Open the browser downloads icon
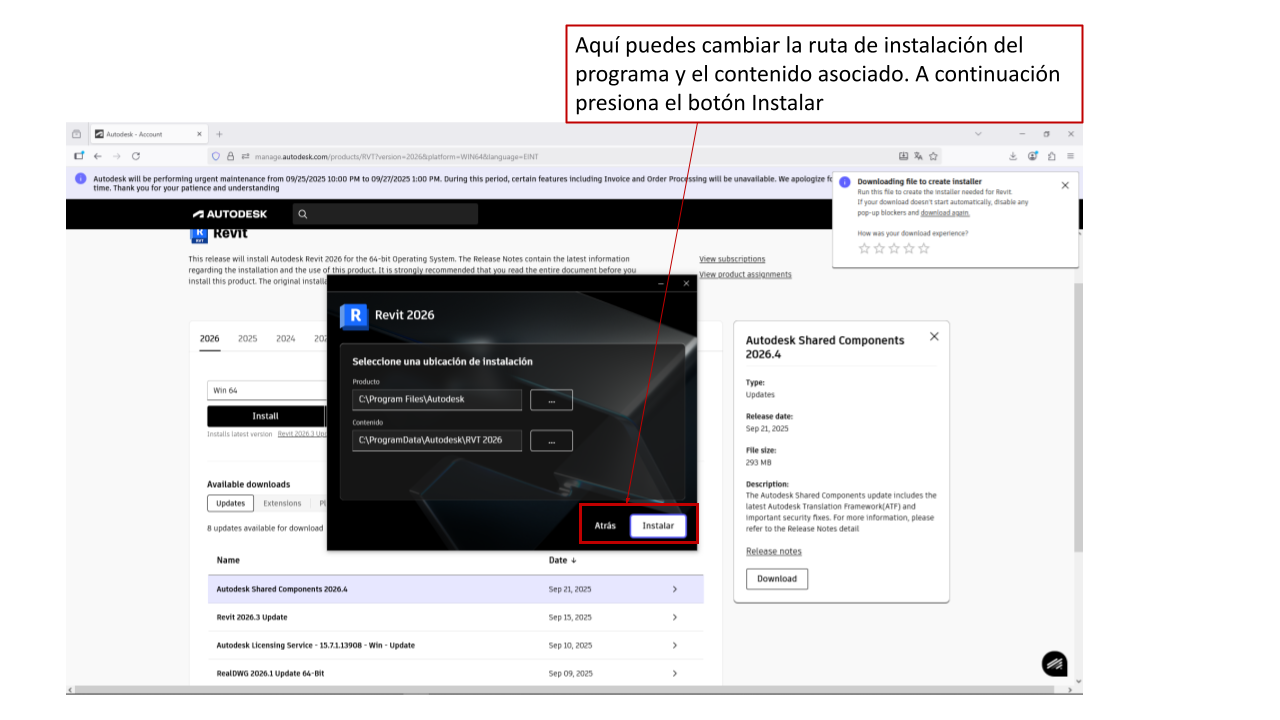 pos(1013,156)
